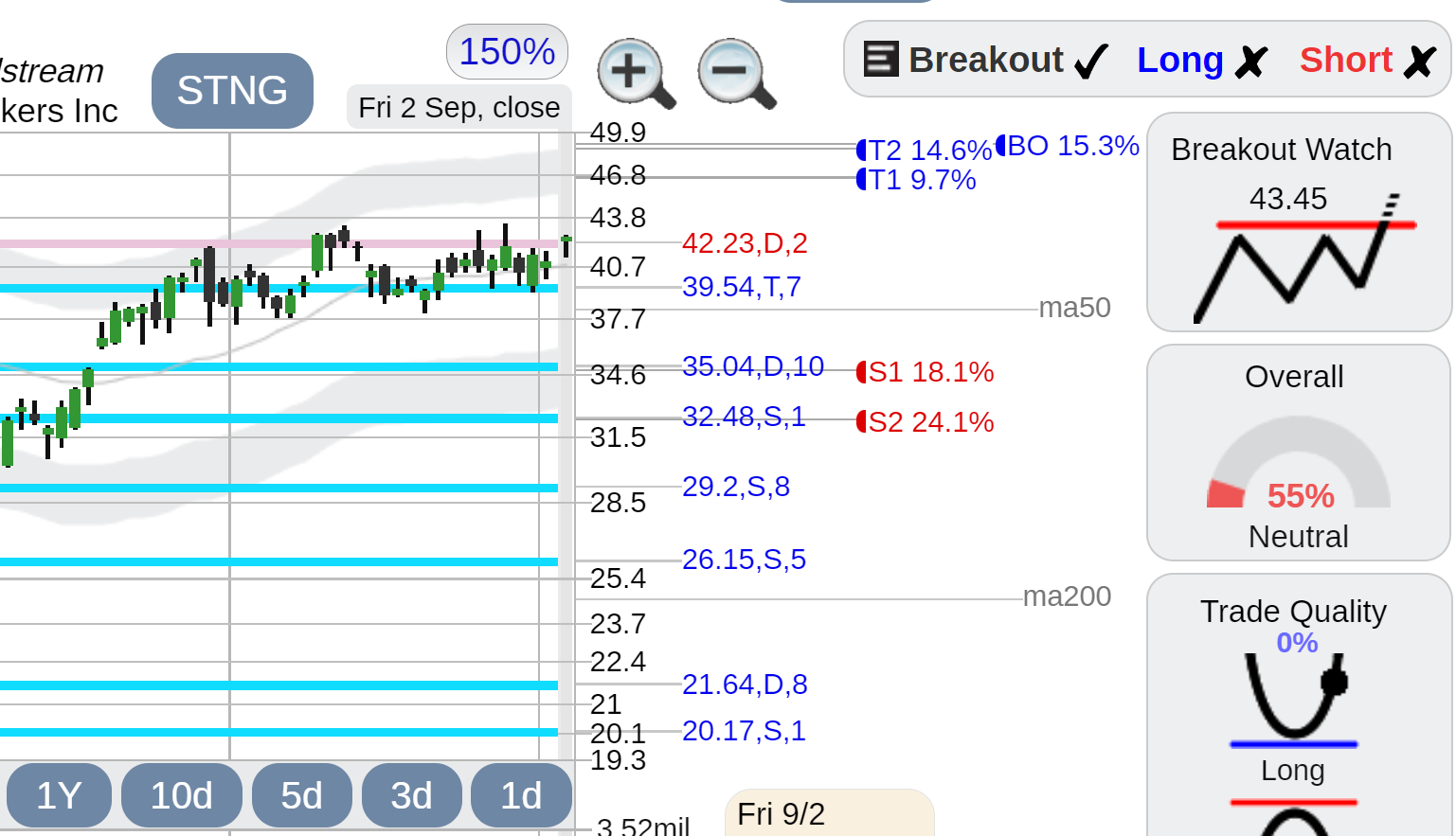Open the list icon beside Breakout

(x=881, y=60)
